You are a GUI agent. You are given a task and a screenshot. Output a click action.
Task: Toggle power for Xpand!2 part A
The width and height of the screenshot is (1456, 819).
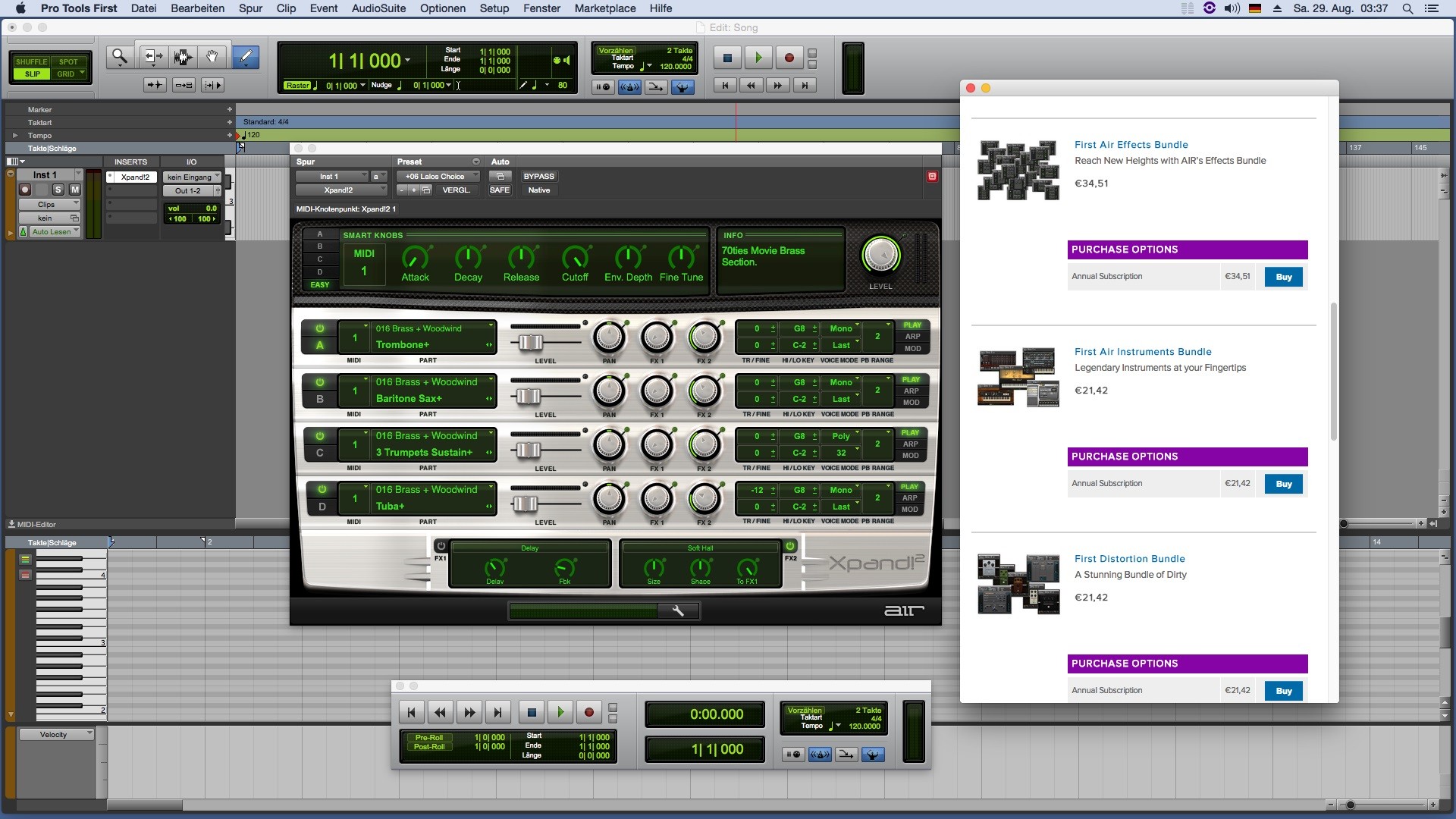click(320, 329)
